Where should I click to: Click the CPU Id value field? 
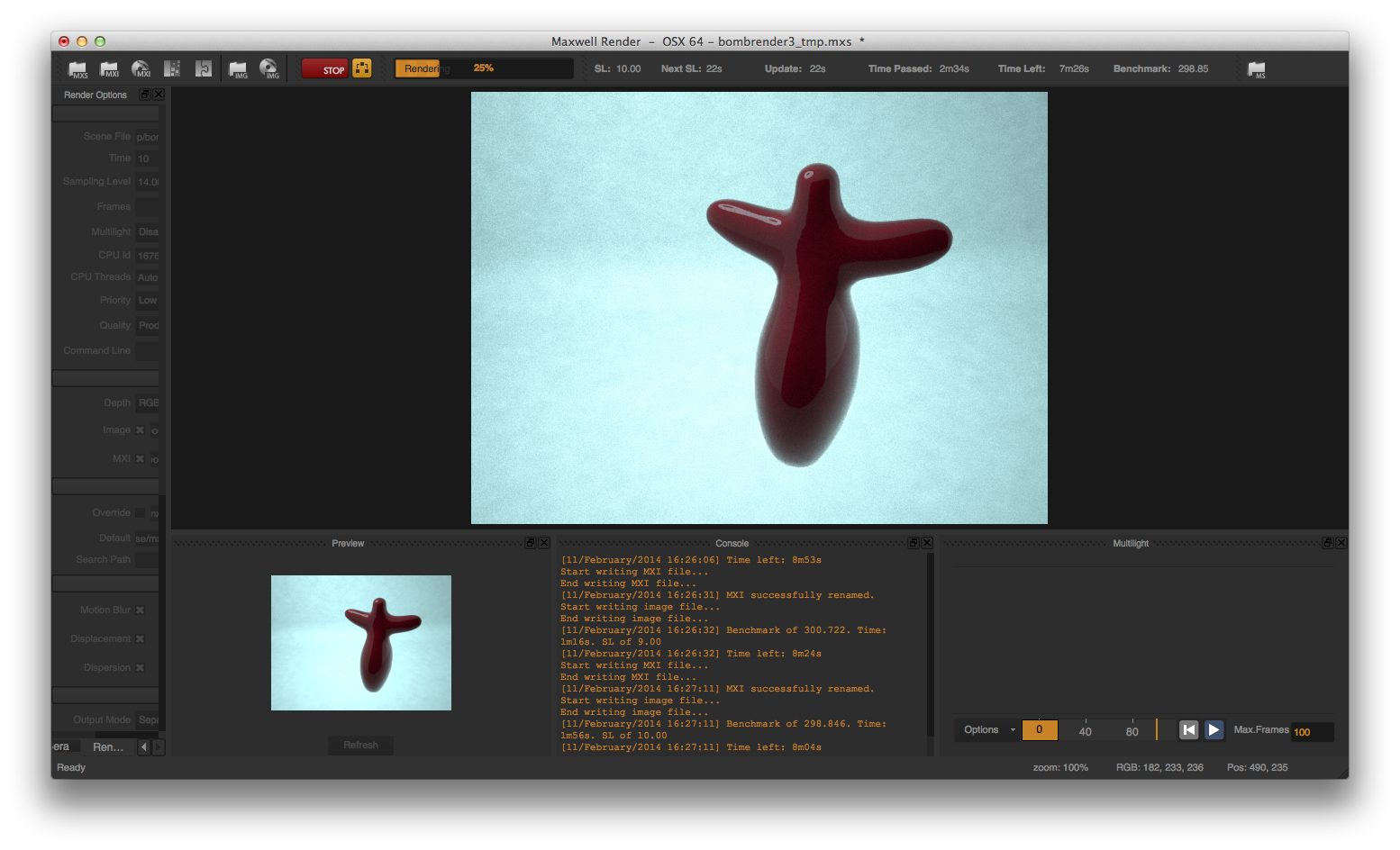(x=147, y=256)
